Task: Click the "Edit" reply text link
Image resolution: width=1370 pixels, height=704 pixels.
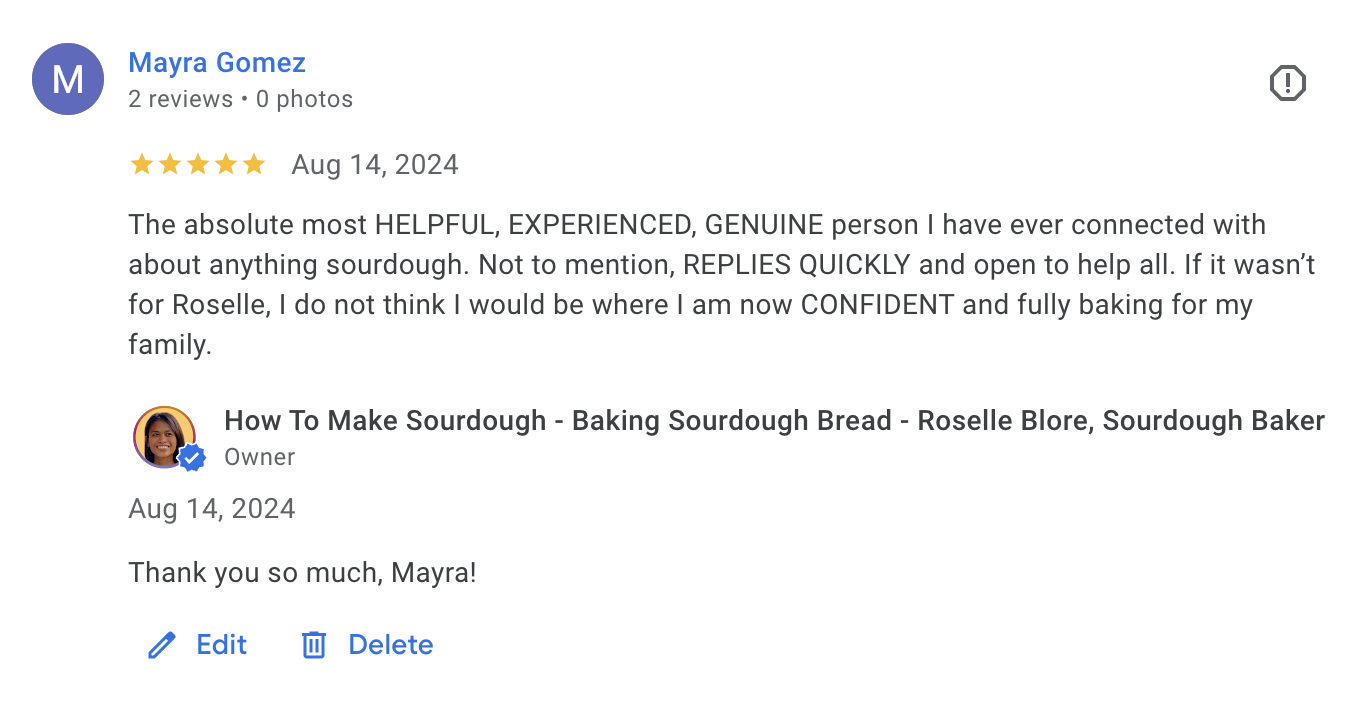Action: pyautogui.click(x=221, y=645)
